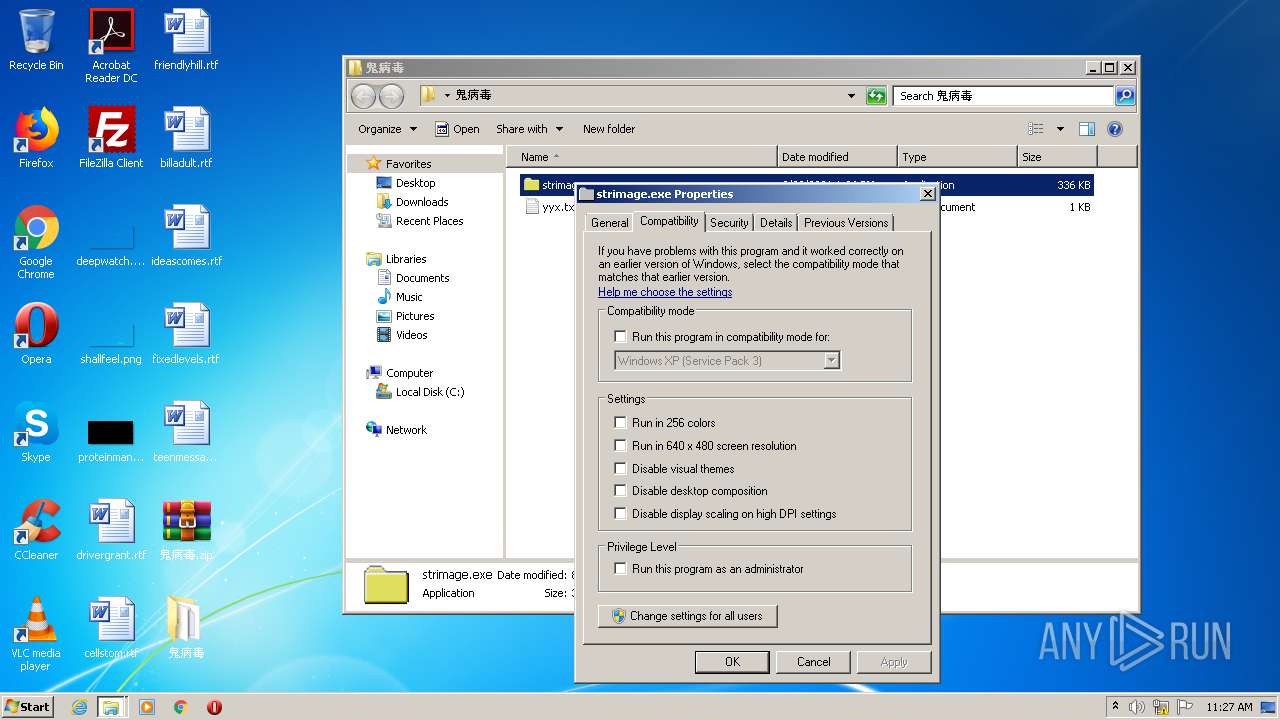Open the Details tab
Image resolution: width=1280 pixels, height=720 pixels.
[x=775, y=223]
